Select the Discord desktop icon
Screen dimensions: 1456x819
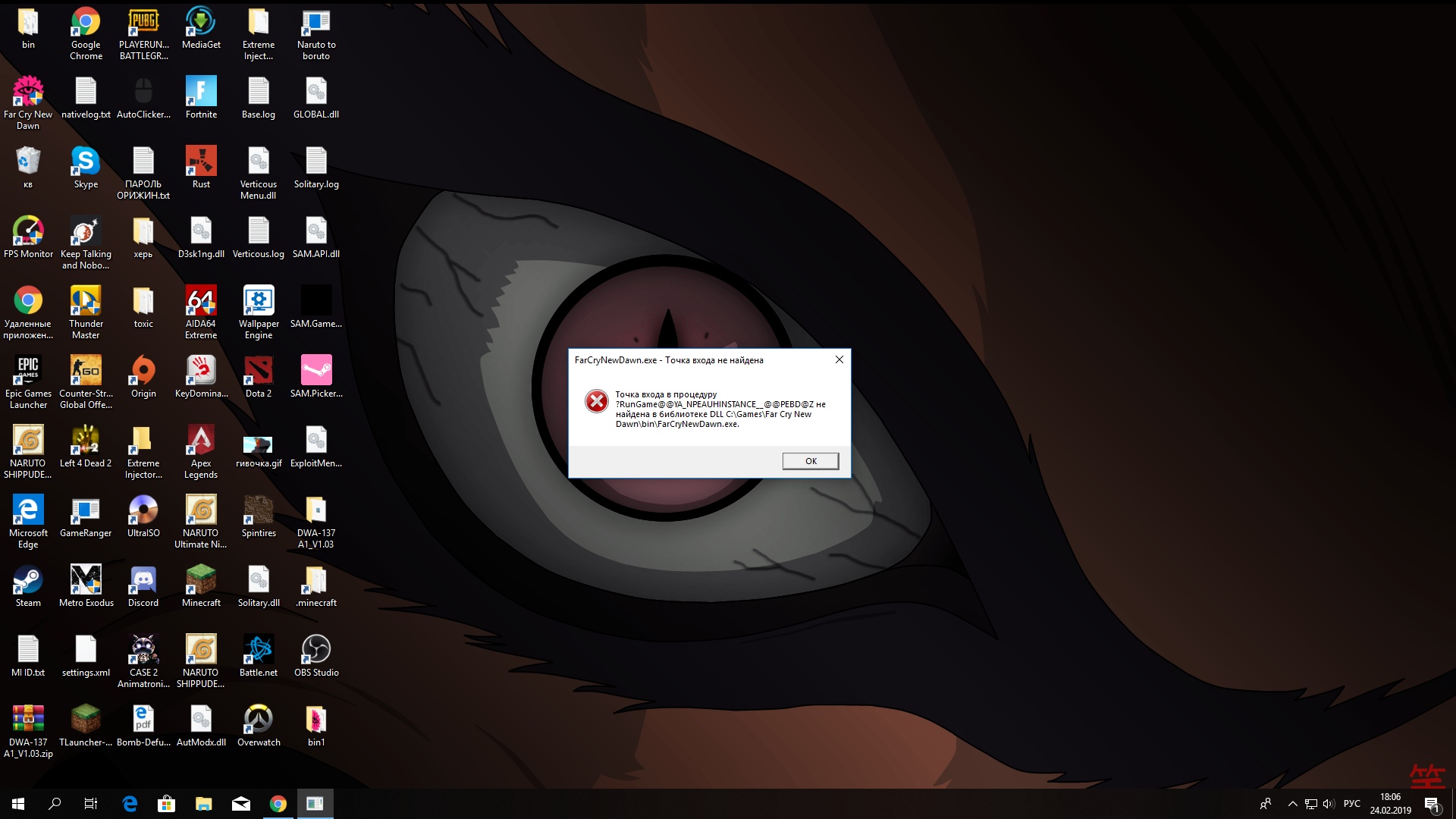pos(143,581)
